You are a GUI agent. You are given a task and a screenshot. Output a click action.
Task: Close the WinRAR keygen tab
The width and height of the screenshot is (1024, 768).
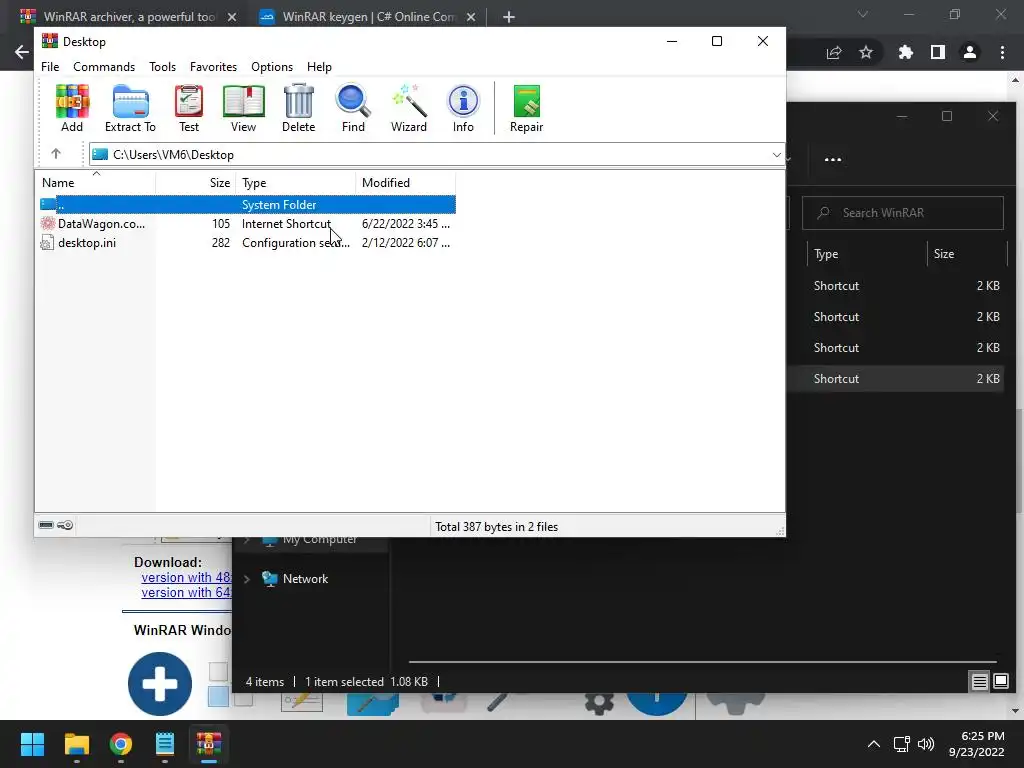(x=471, y=17)
